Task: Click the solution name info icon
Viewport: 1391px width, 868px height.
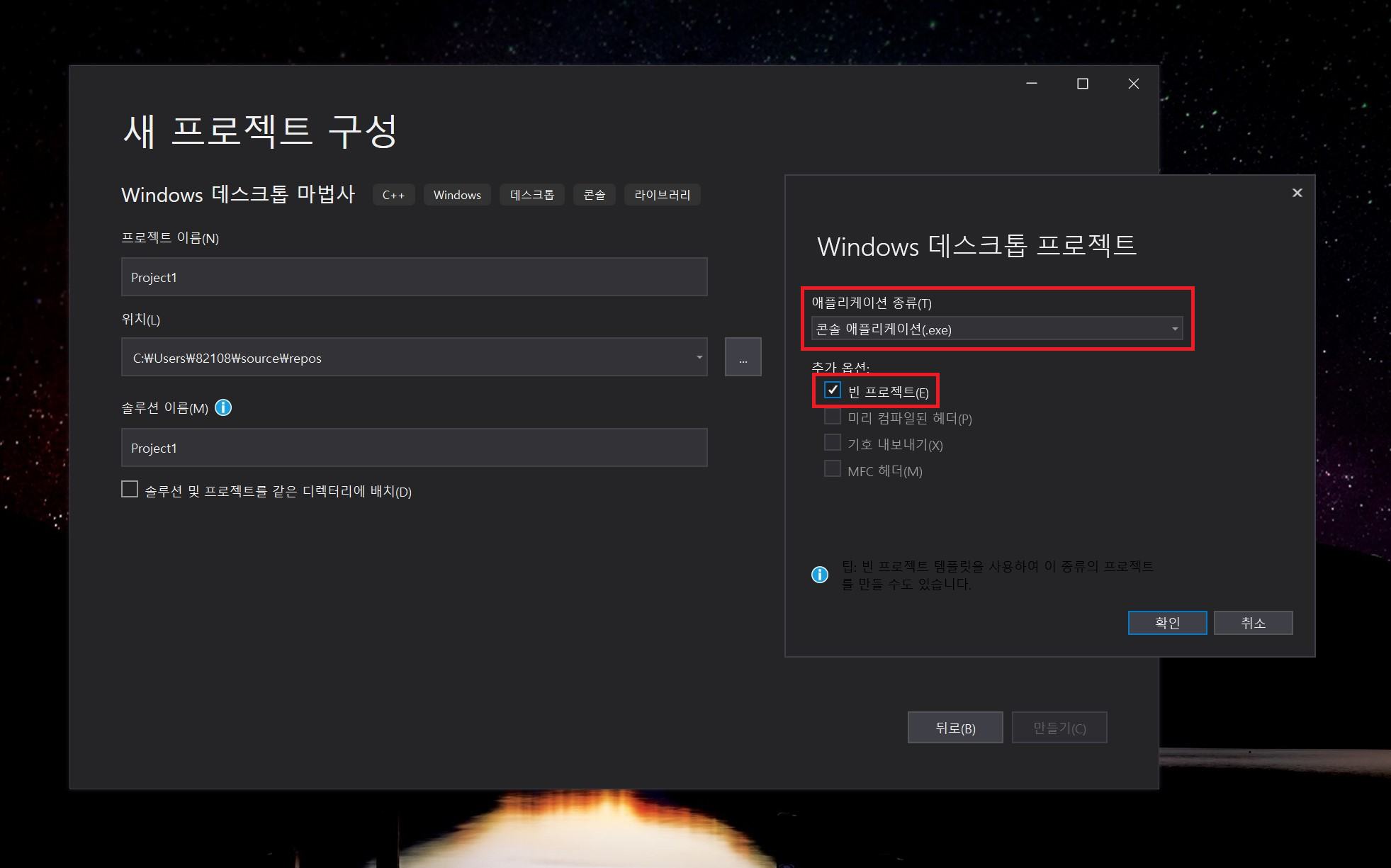Action: tap(223, 407)
